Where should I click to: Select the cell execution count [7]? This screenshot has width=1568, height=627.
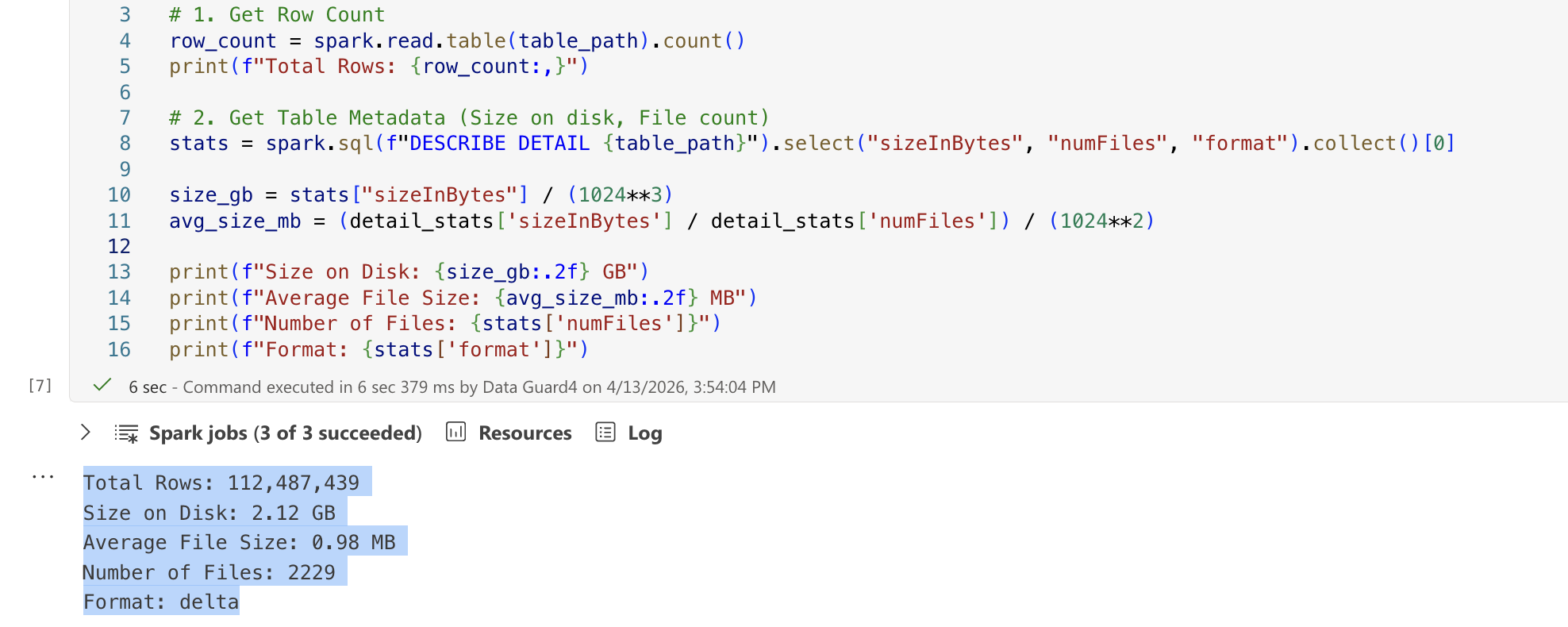pyautogui.click(x=40, y=386)
